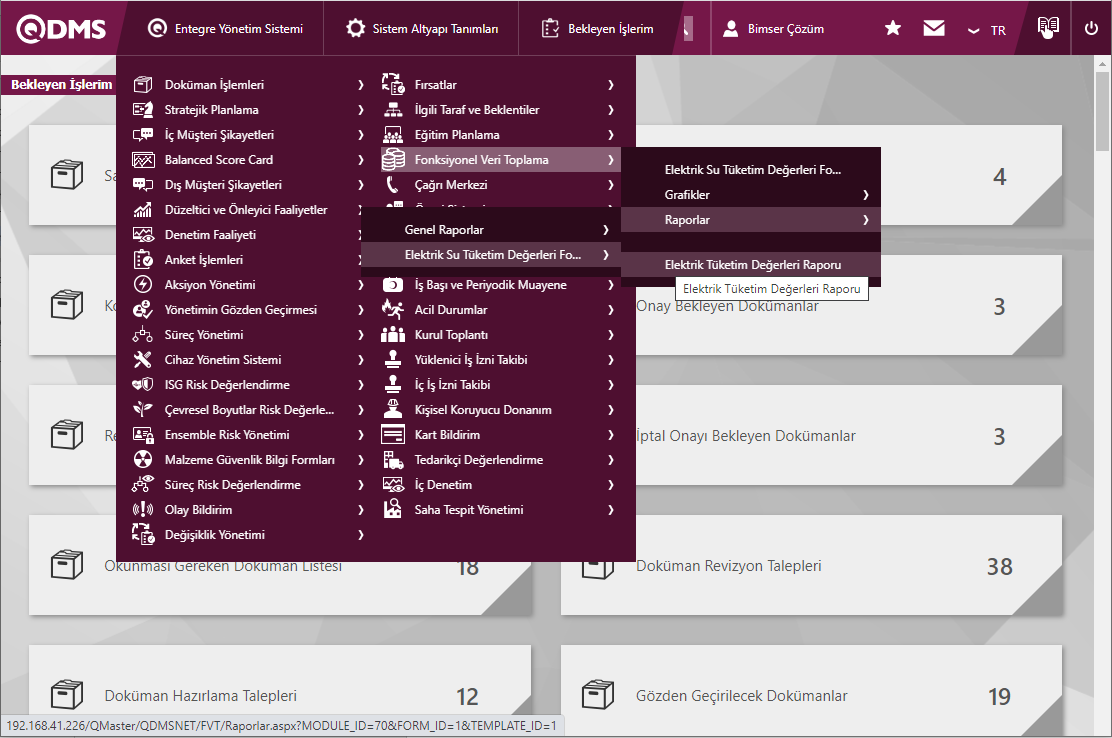Expand the Genel Raporlar submenu arrow
The width and height of the screenshot is (1112, 738).
[x=606, y=230]
